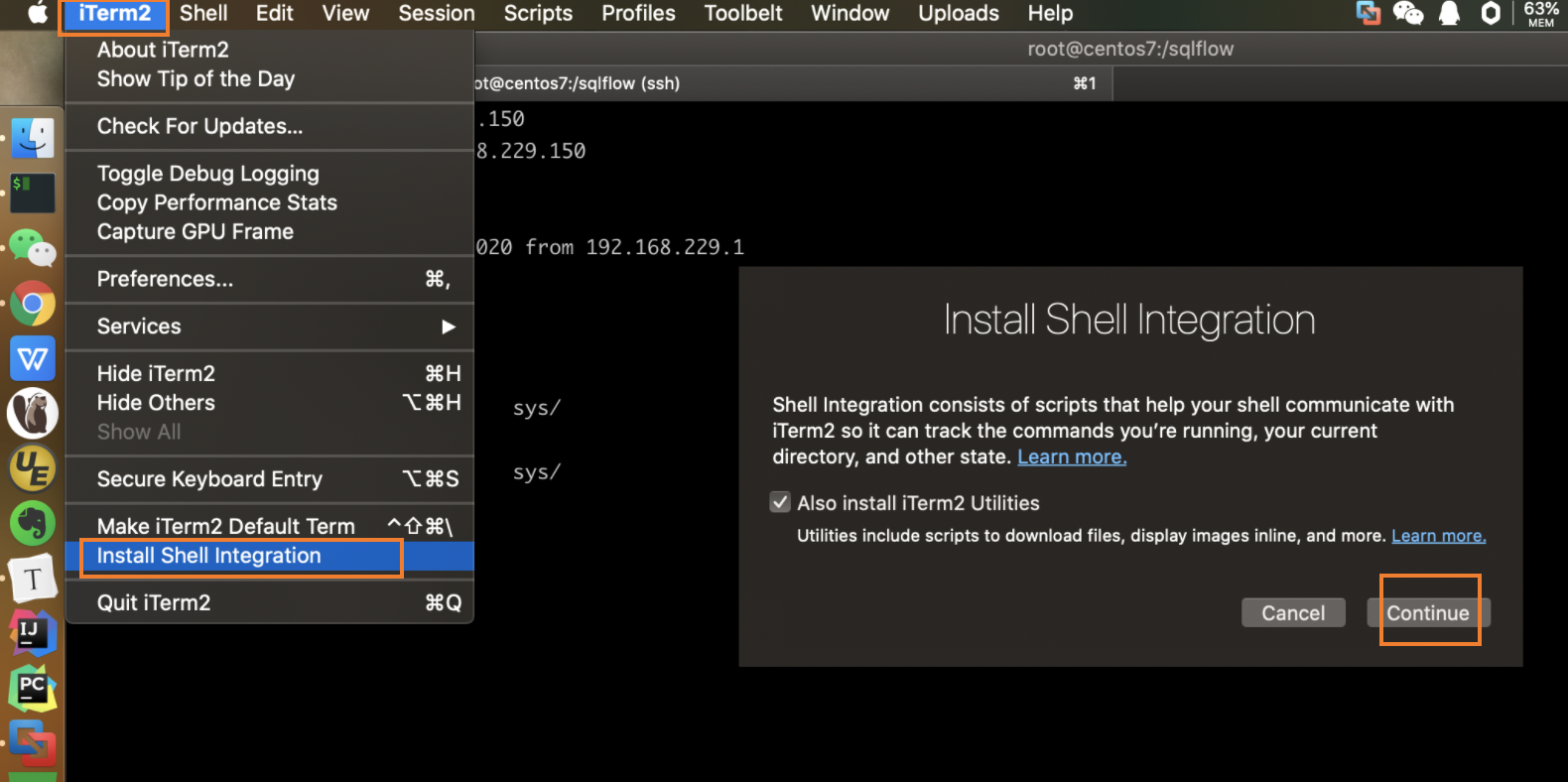Screen dimensions: 1568x782
Task: Open the Edit menu
Action: pos(274,14)
